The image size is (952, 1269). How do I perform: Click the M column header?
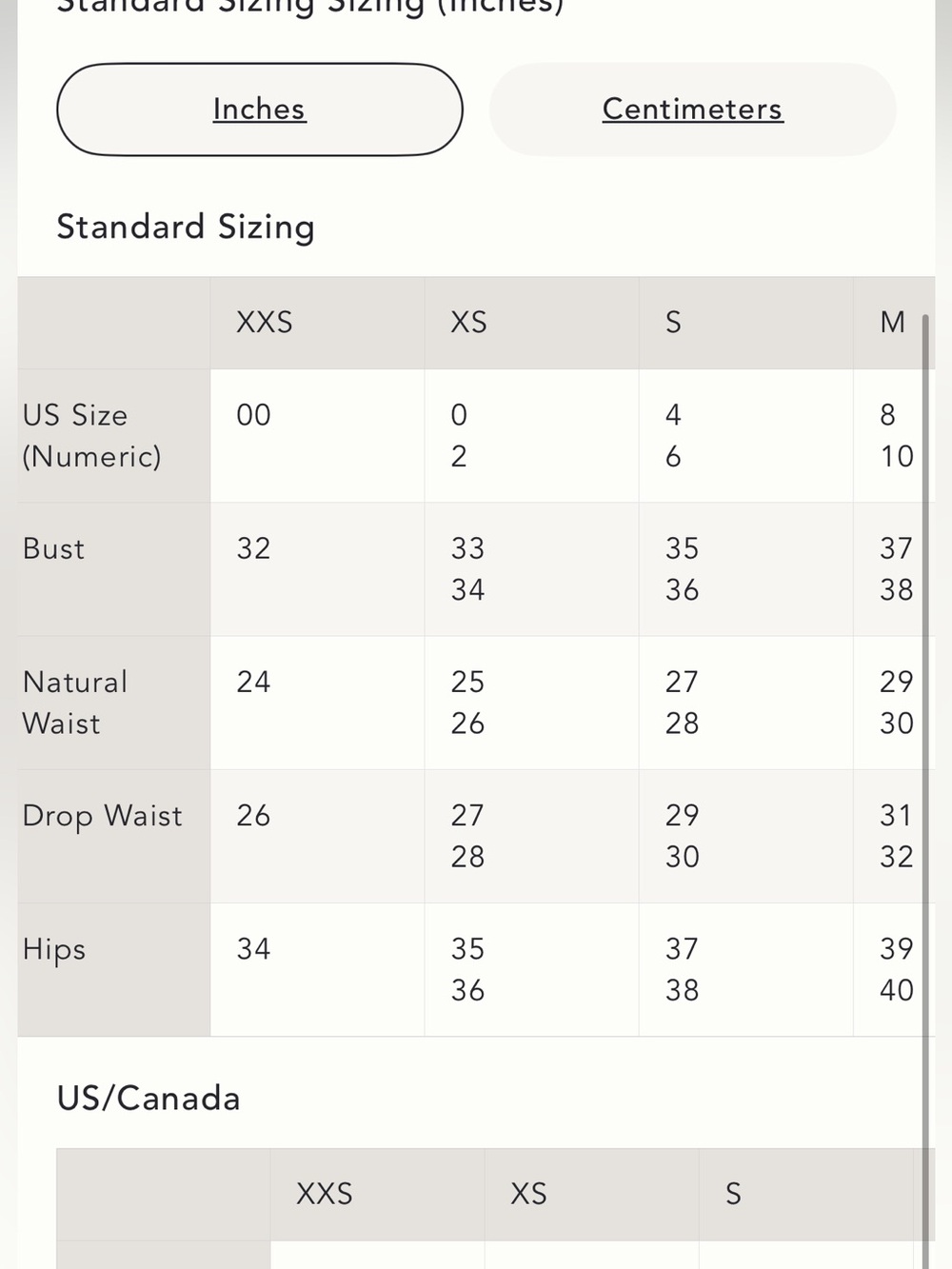pos(893,323)
